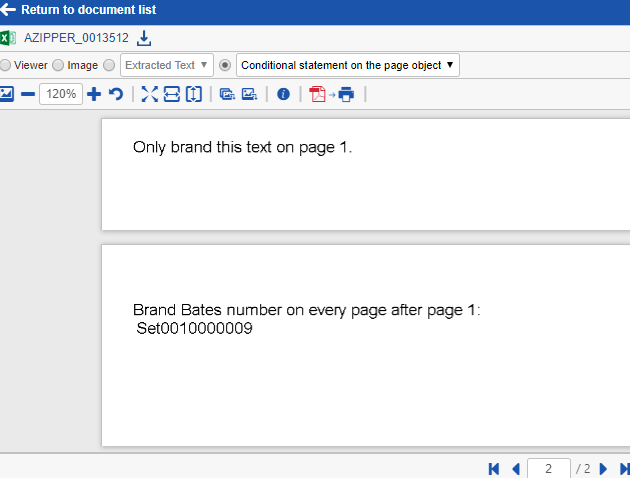
Task: Click the Excel file type icon
Action: [x=8, y=38]
